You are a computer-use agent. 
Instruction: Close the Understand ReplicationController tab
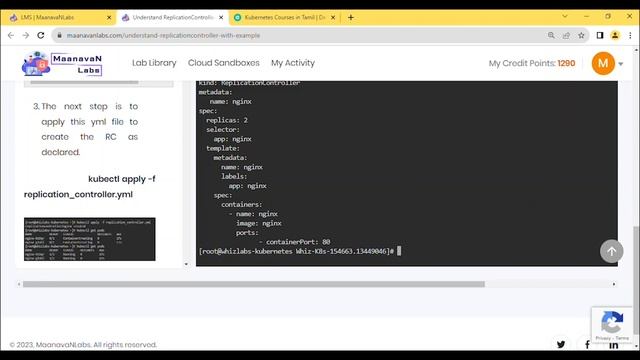pyautogui.click(x=221, y=18)
